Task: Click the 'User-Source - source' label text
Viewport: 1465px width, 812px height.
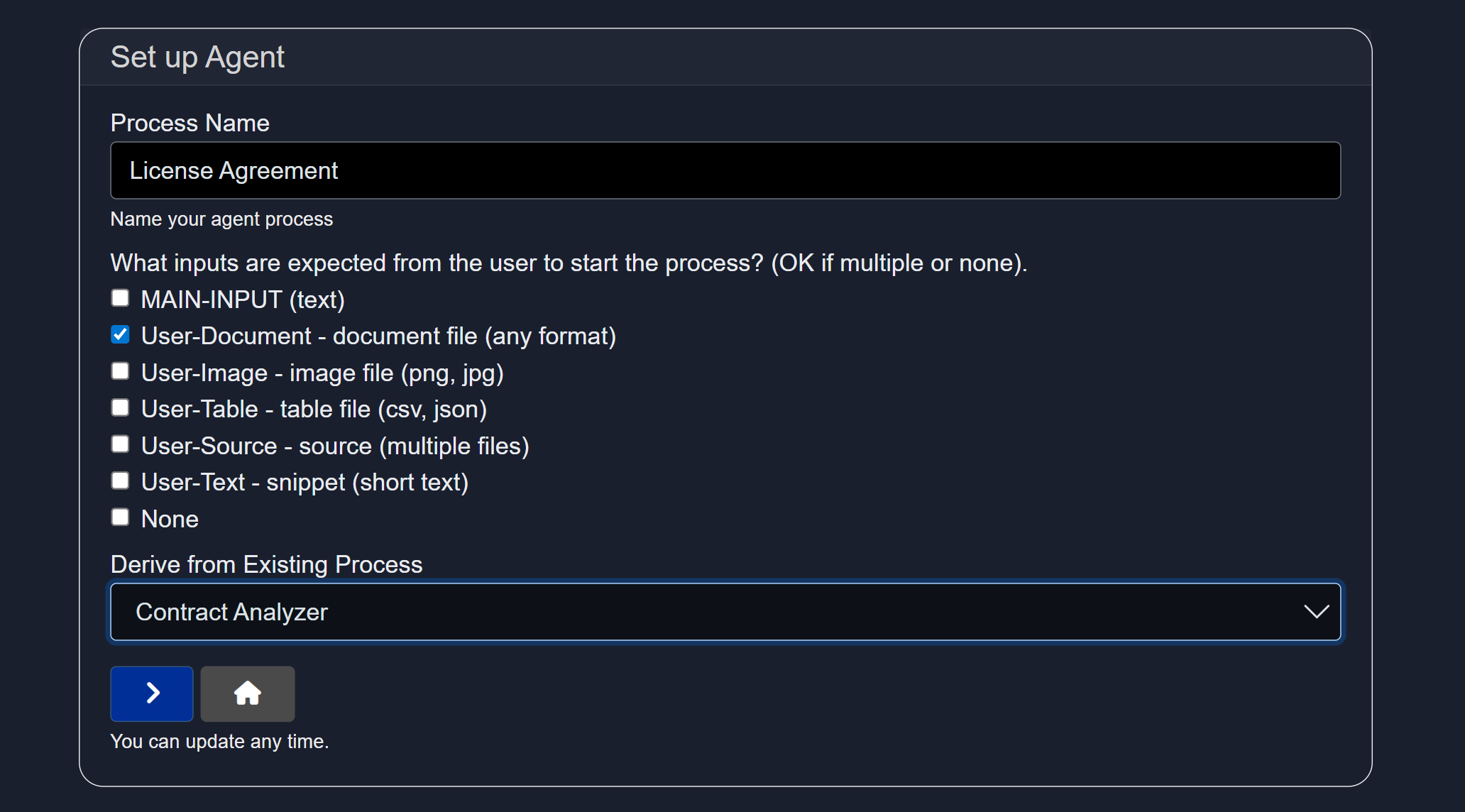Action: pos(335,446)
